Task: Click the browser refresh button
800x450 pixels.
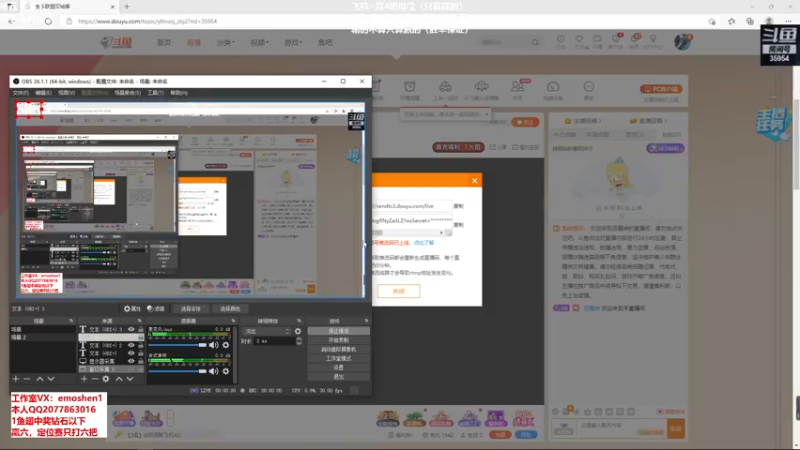Action: pos(48,21)
